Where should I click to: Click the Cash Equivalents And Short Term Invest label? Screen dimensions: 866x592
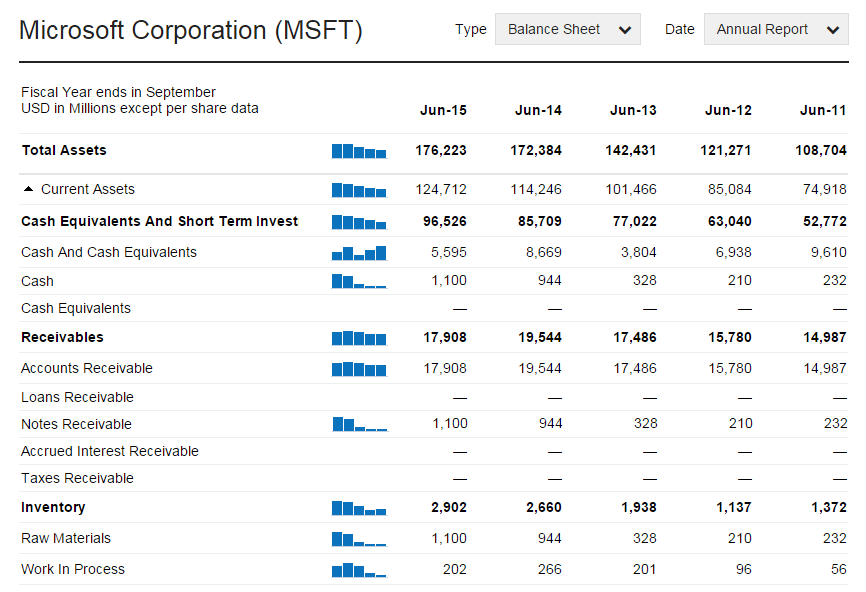[x=159, y=221]
